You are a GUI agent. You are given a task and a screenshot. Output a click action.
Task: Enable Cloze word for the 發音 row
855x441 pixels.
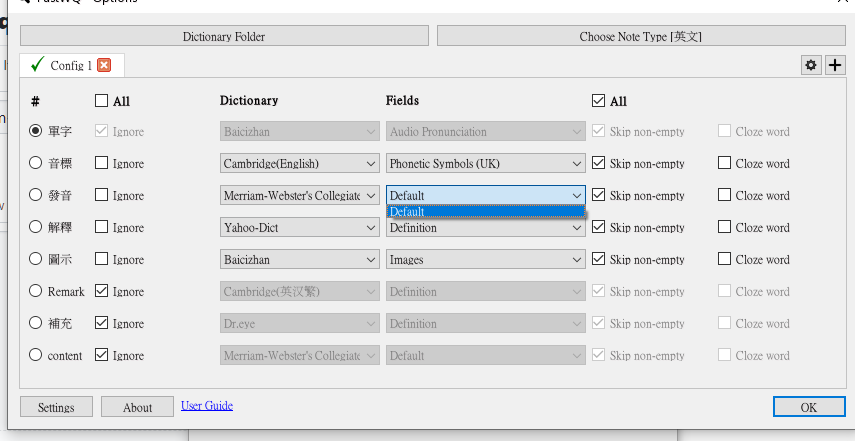724,195
